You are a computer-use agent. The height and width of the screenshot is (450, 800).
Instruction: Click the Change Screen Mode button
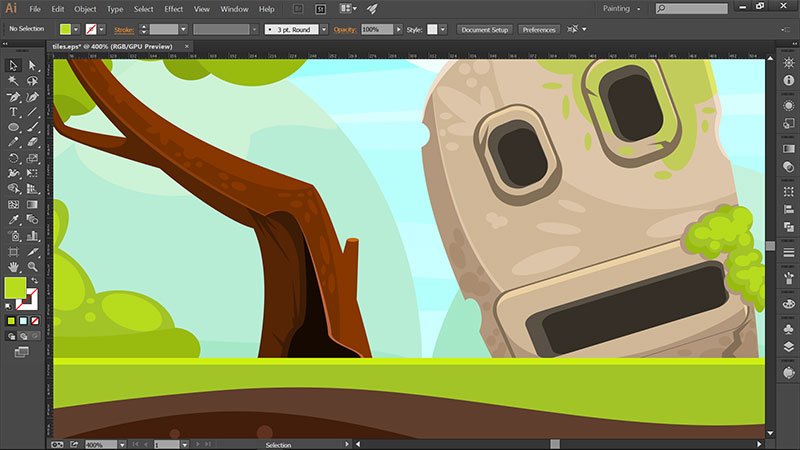click(x=21, y=352)
